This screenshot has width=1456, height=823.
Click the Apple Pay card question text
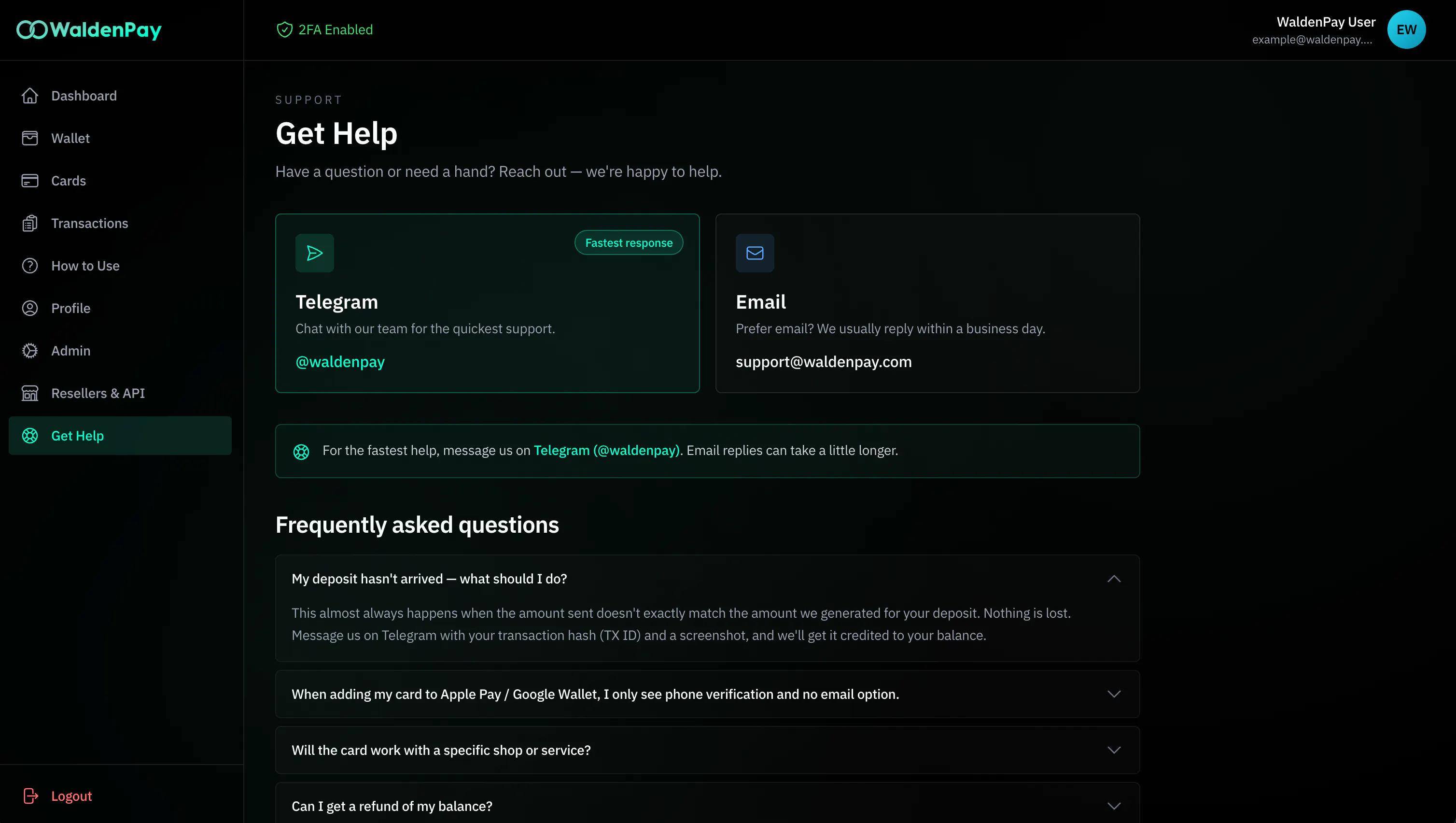(595, 694)
